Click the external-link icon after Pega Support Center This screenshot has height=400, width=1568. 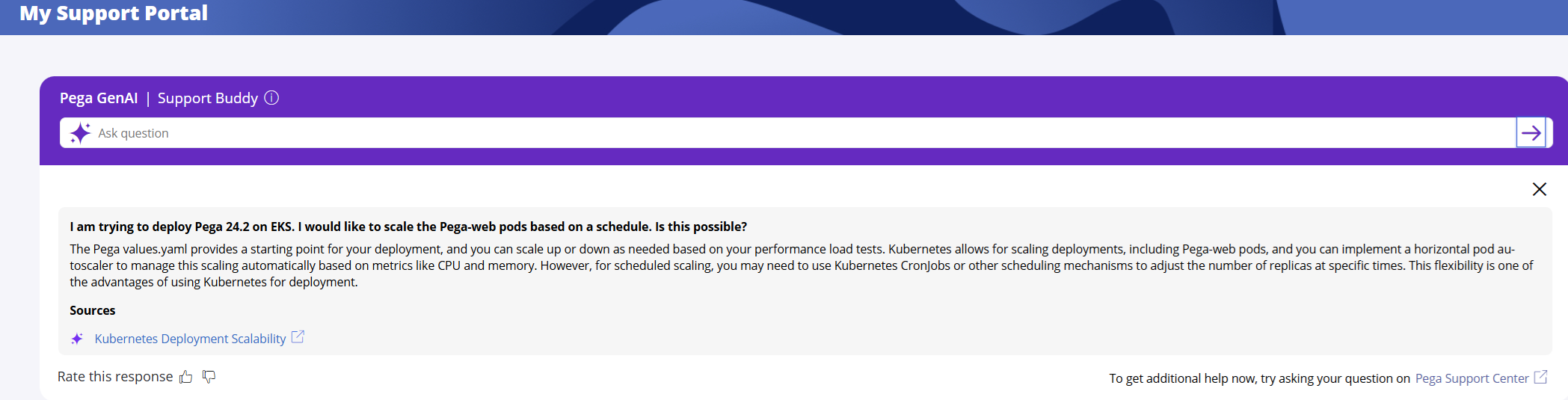1540,378
